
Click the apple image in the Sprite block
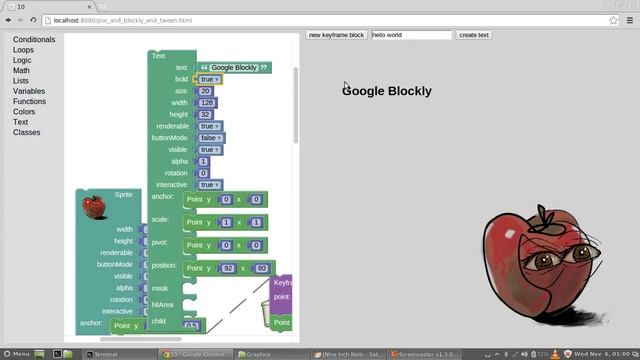tap(94, 207)
